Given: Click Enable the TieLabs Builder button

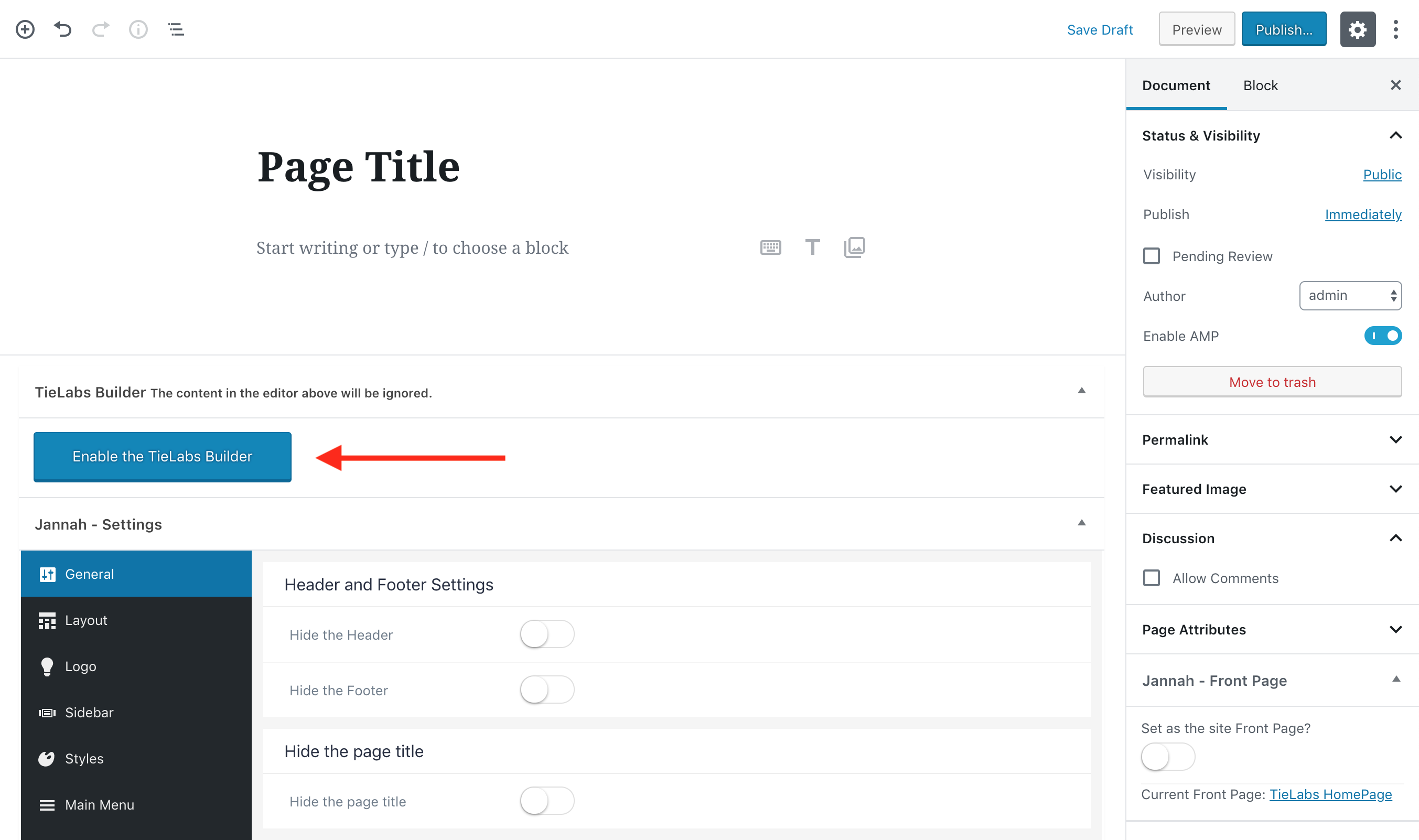Looking at the screenshot, I should pyautogui.click(x=163, y=457).
